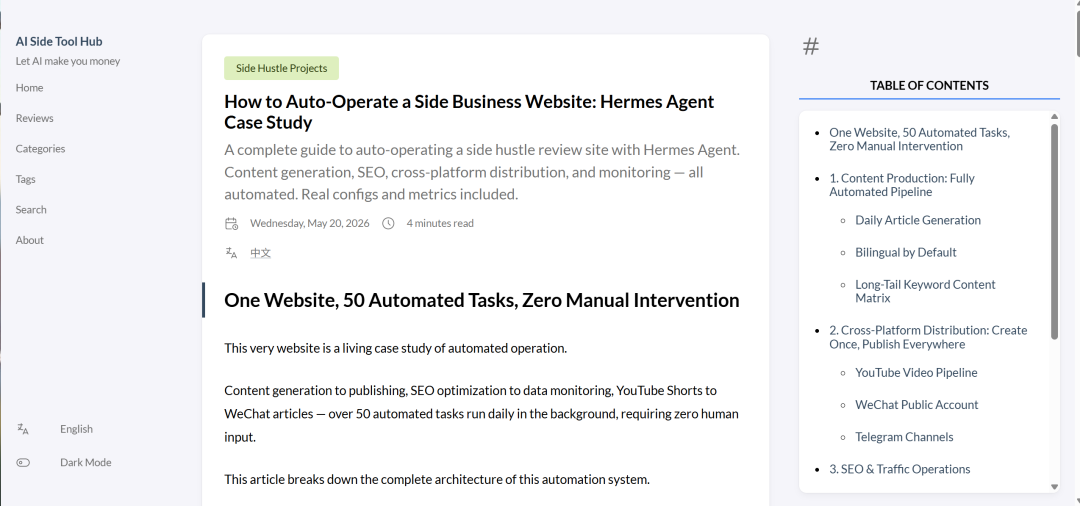The height and width of the screenshot is (506, 1080).
Task: Click the language icon beside English in sidebar
Action: 23,429
